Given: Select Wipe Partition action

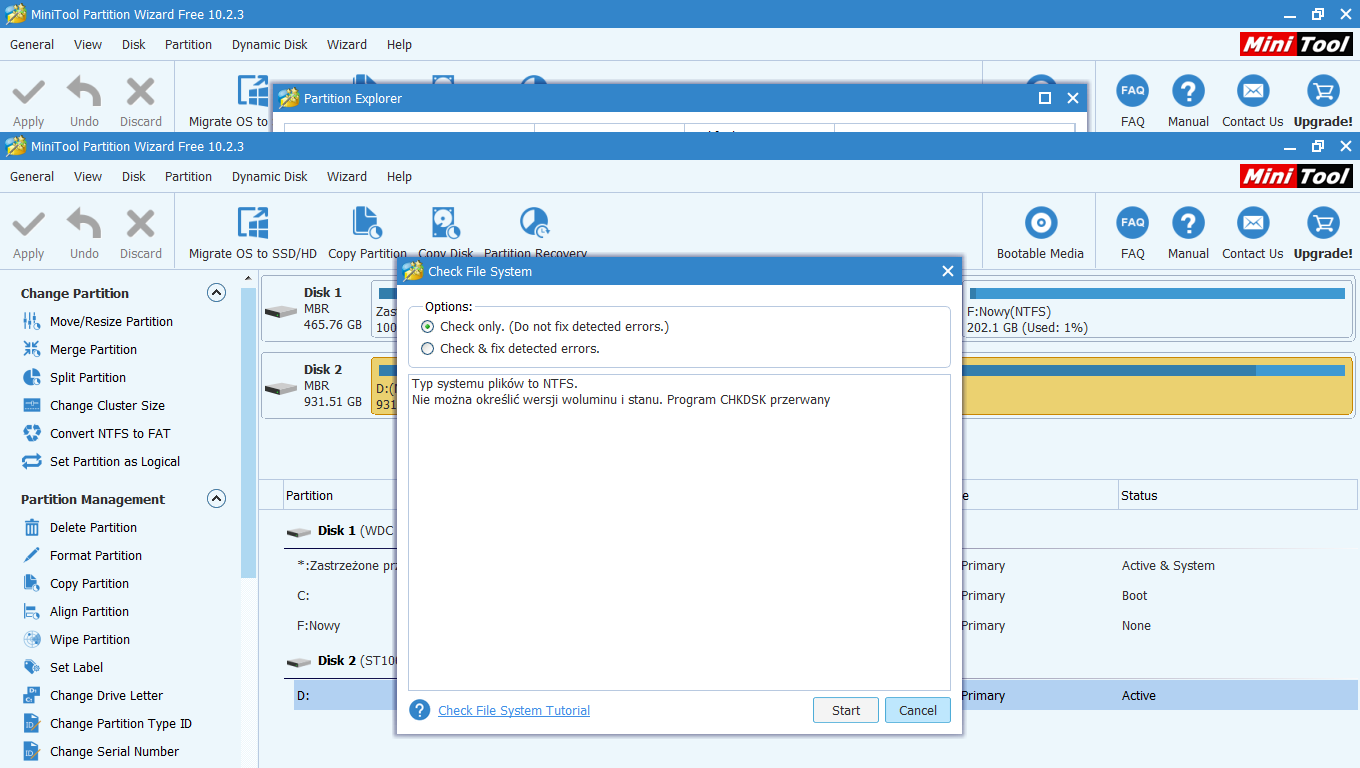Looking at the screenshot, I should click(90, 639).
